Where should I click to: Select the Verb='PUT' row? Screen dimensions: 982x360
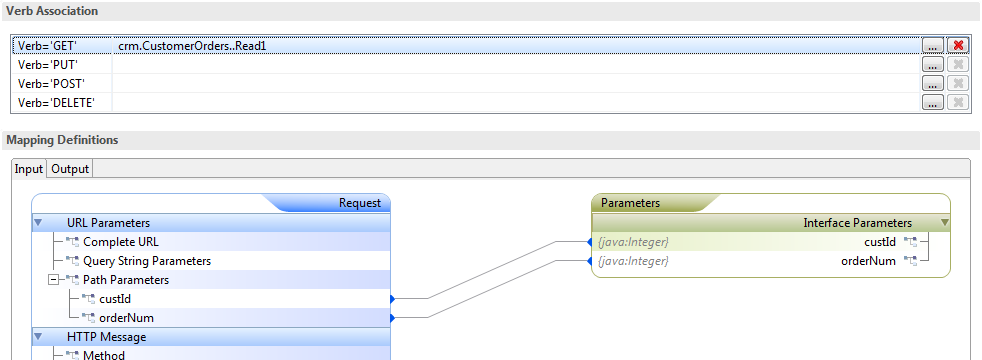(466, 64)
